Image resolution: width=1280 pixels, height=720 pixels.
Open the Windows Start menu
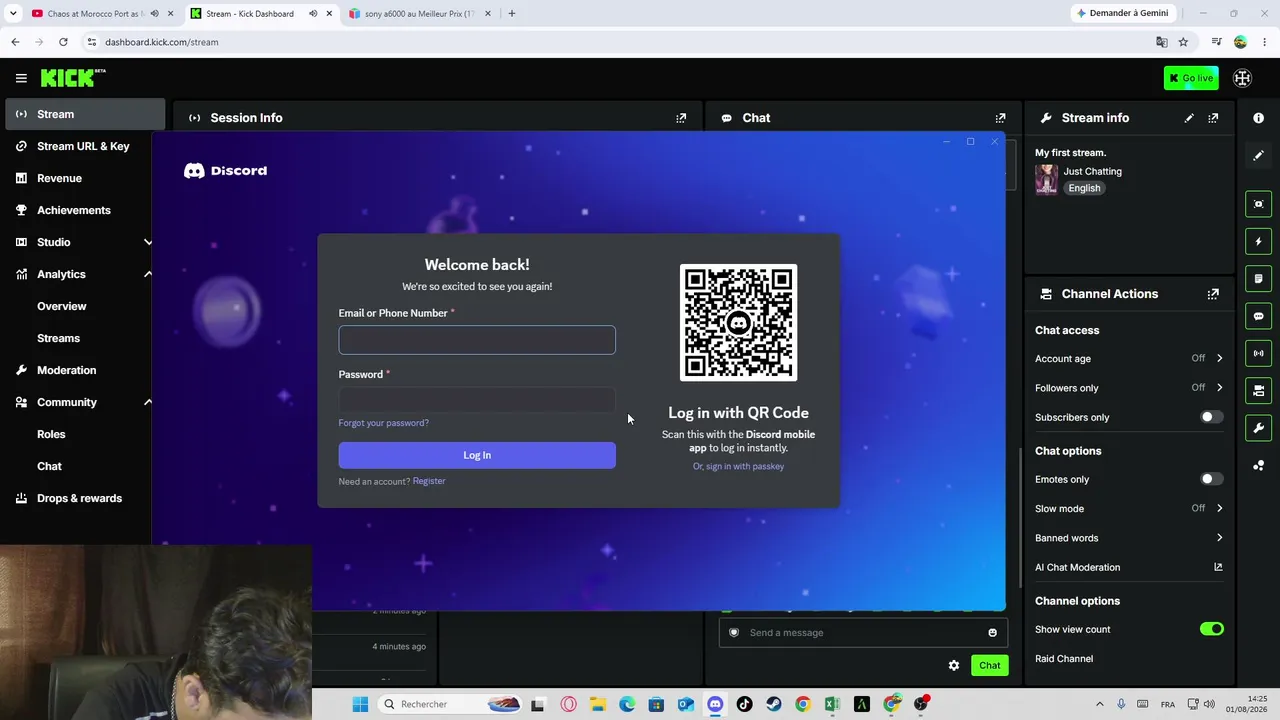pyautogui.click(x=360, y=704)
